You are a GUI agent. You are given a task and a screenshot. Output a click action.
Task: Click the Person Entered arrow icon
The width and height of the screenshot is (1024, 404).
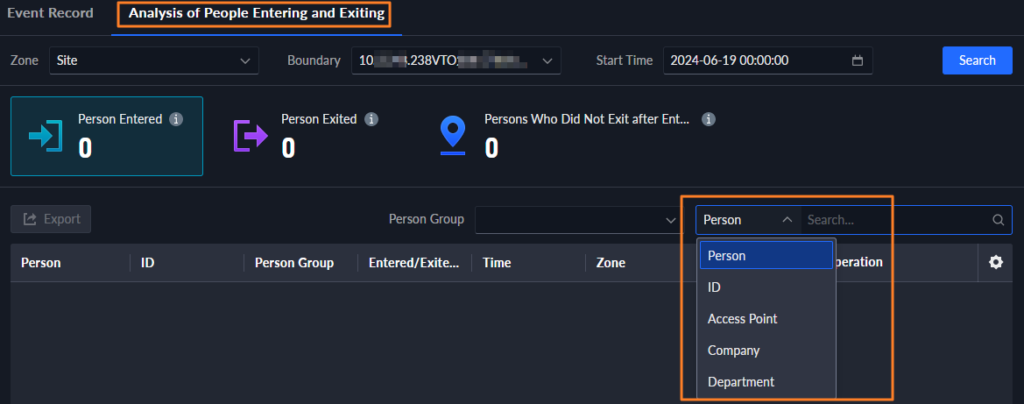[46, 135]
